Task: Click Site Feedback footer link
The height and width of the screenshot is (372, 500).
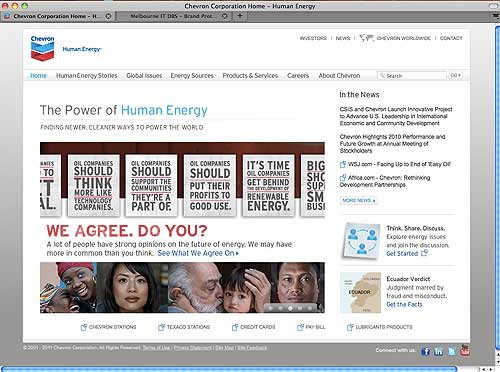Action: pyautogui.click(x=252, y=348)
